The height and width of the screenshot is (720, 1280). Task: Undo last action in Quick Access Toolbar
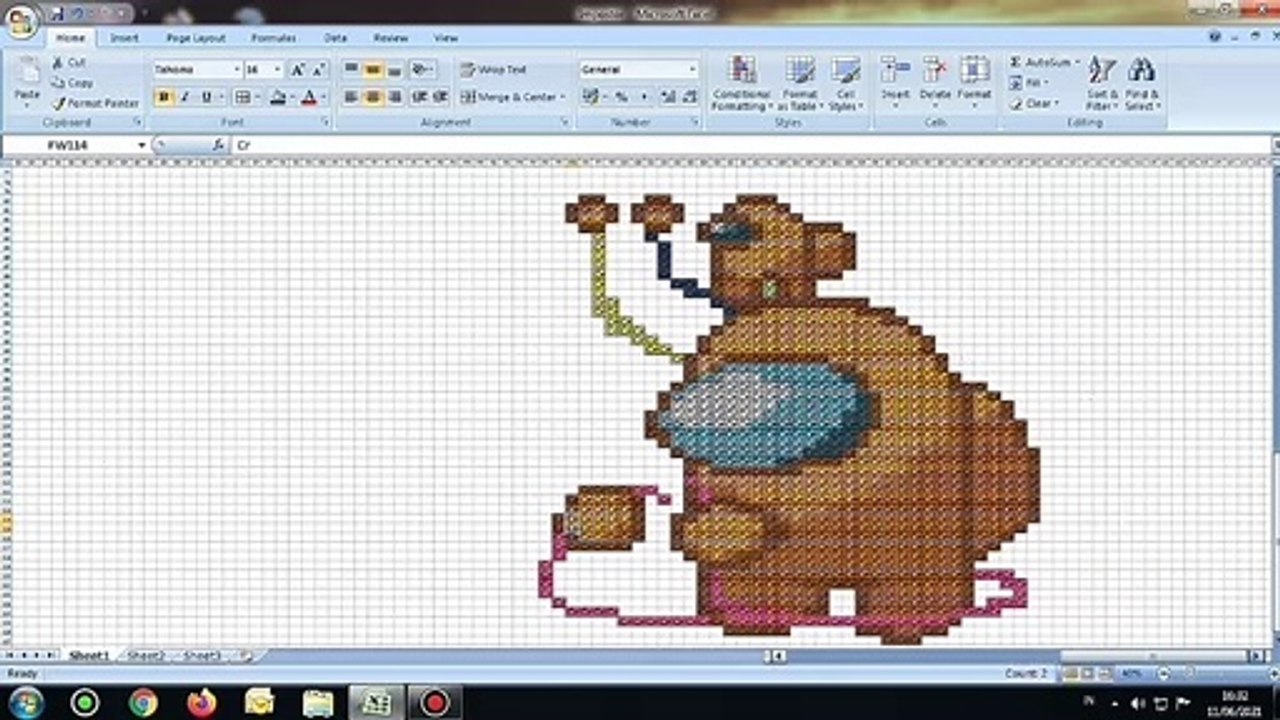78,14
